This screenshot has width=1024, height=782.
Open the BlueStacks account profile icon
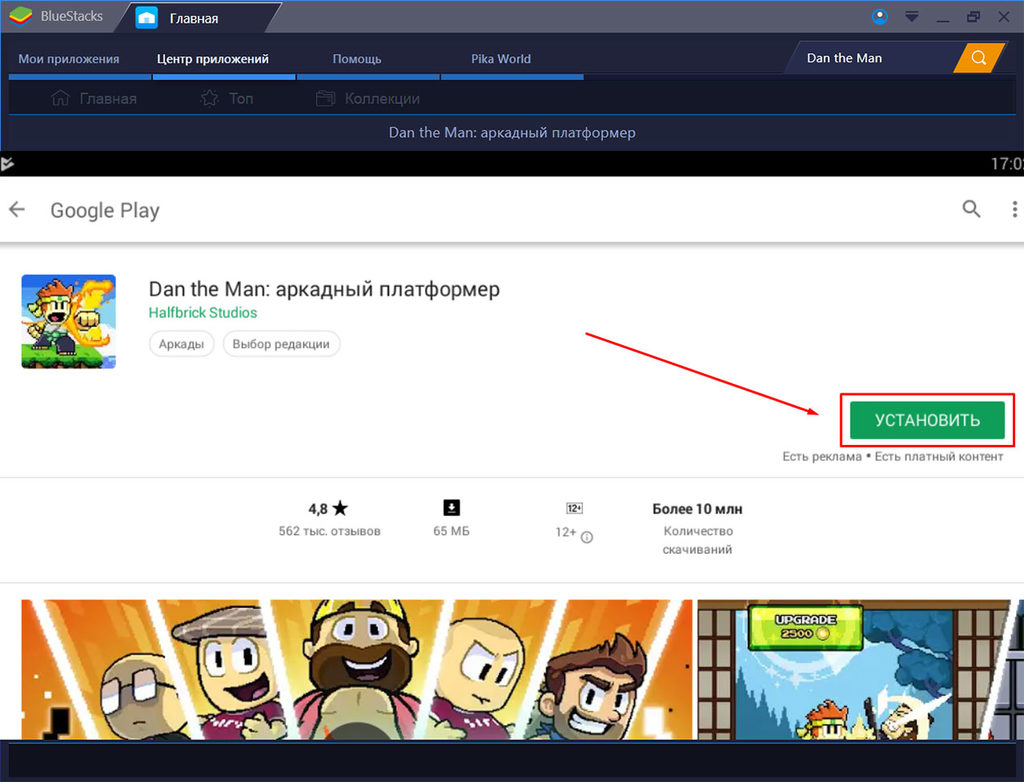(x=880, y=17)
